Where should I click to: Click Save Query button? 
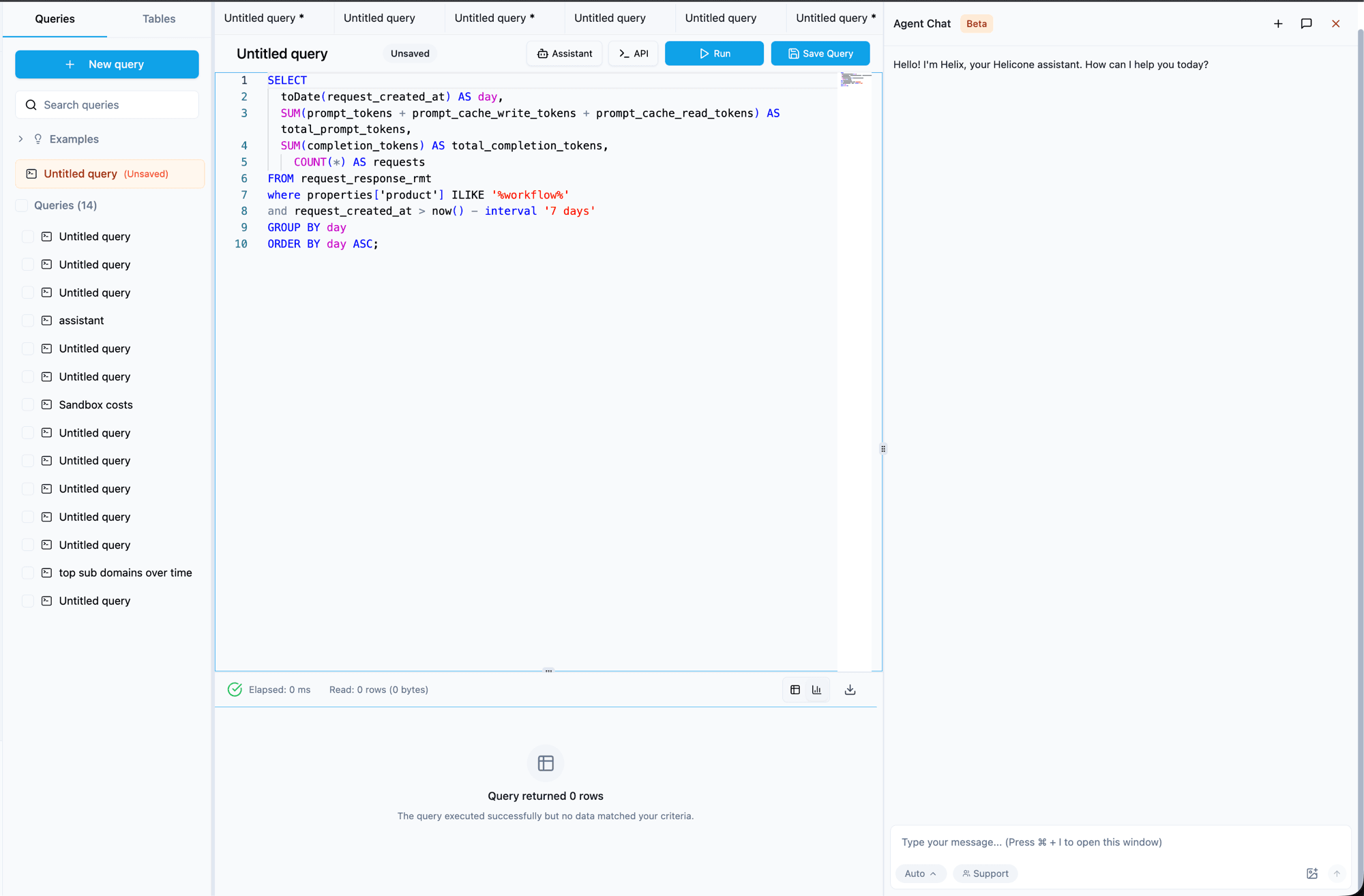(820, 53)
